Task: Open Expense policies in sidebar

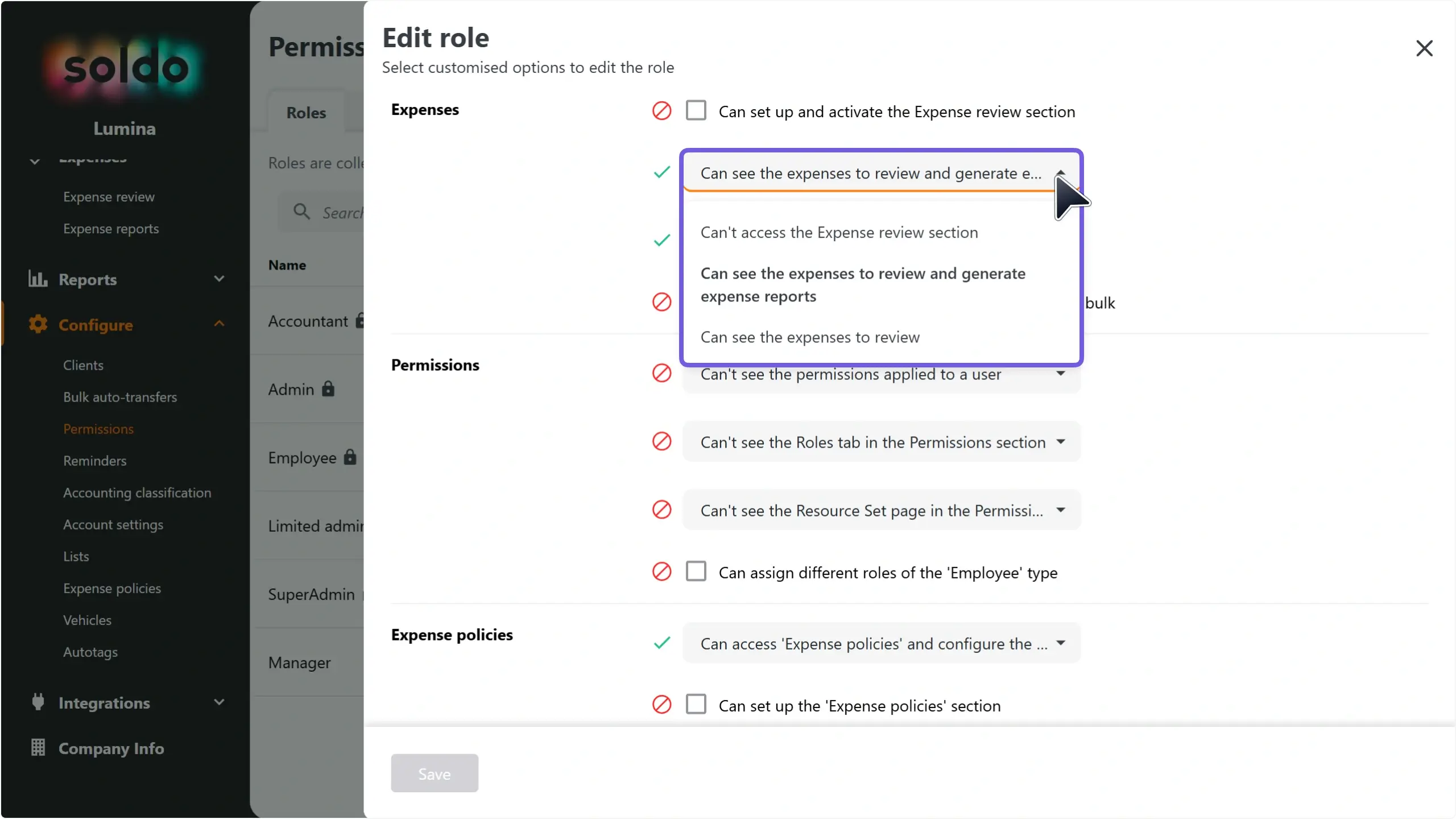Action: pos(112,588)
